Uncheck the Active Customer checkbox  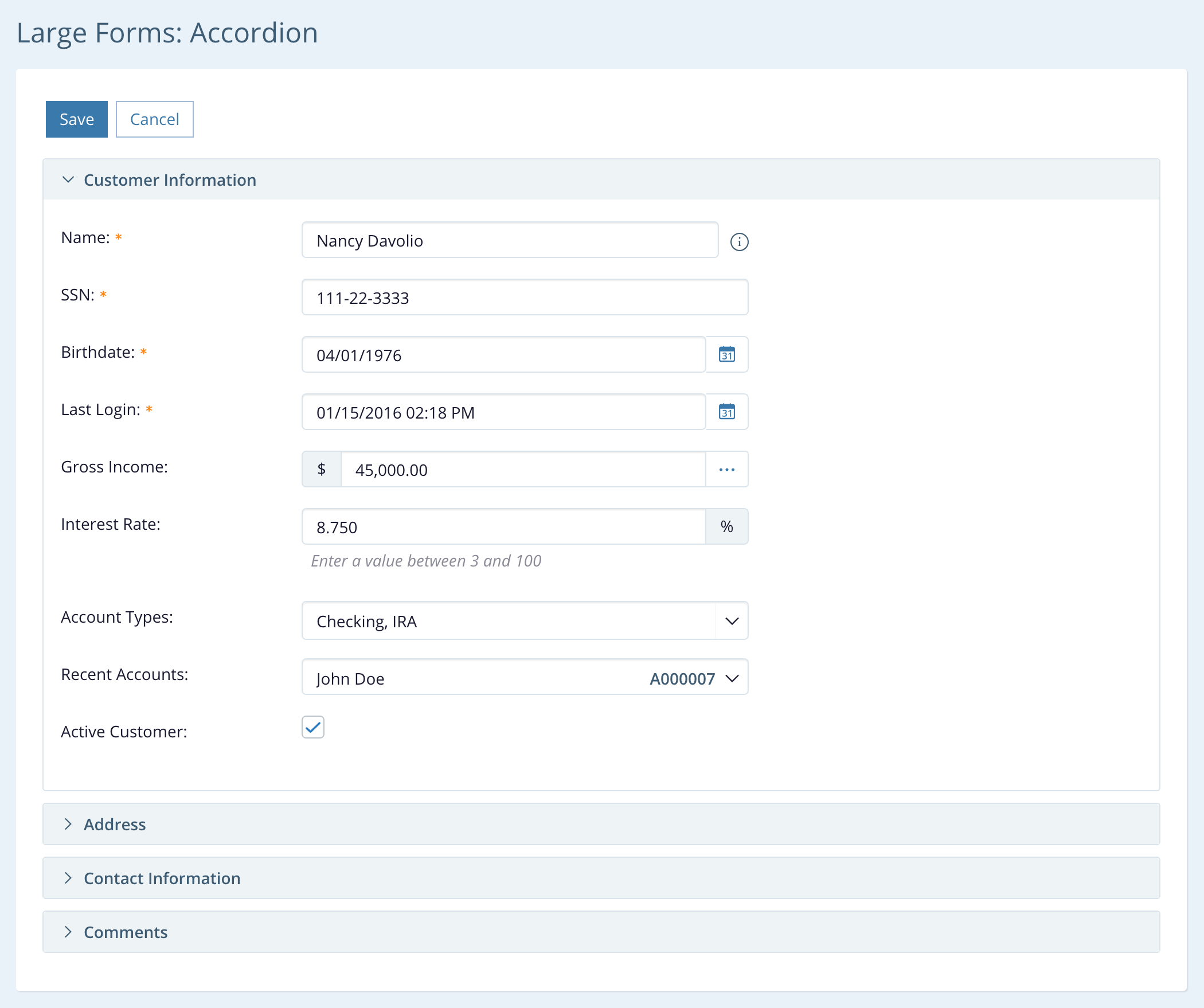[313, 727]
